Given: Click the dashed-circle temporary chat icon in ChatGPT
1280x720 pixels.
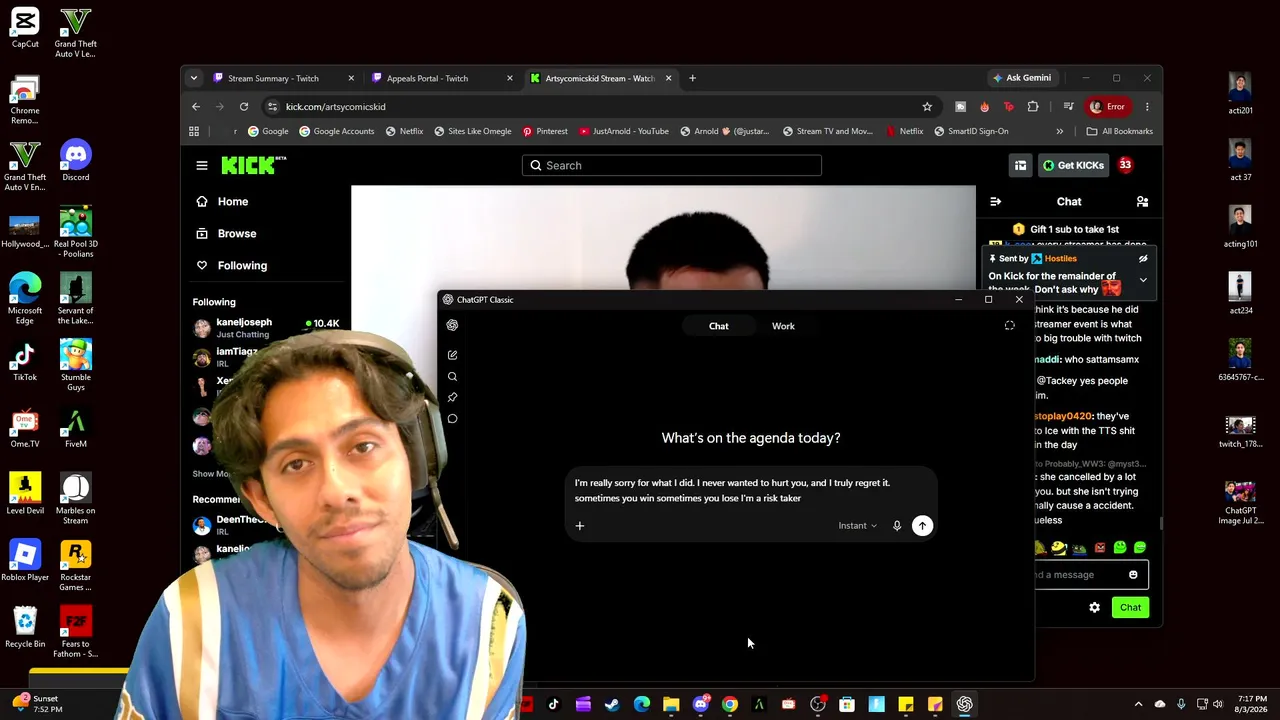Looking at the screenshot, I should point(1009,325).
